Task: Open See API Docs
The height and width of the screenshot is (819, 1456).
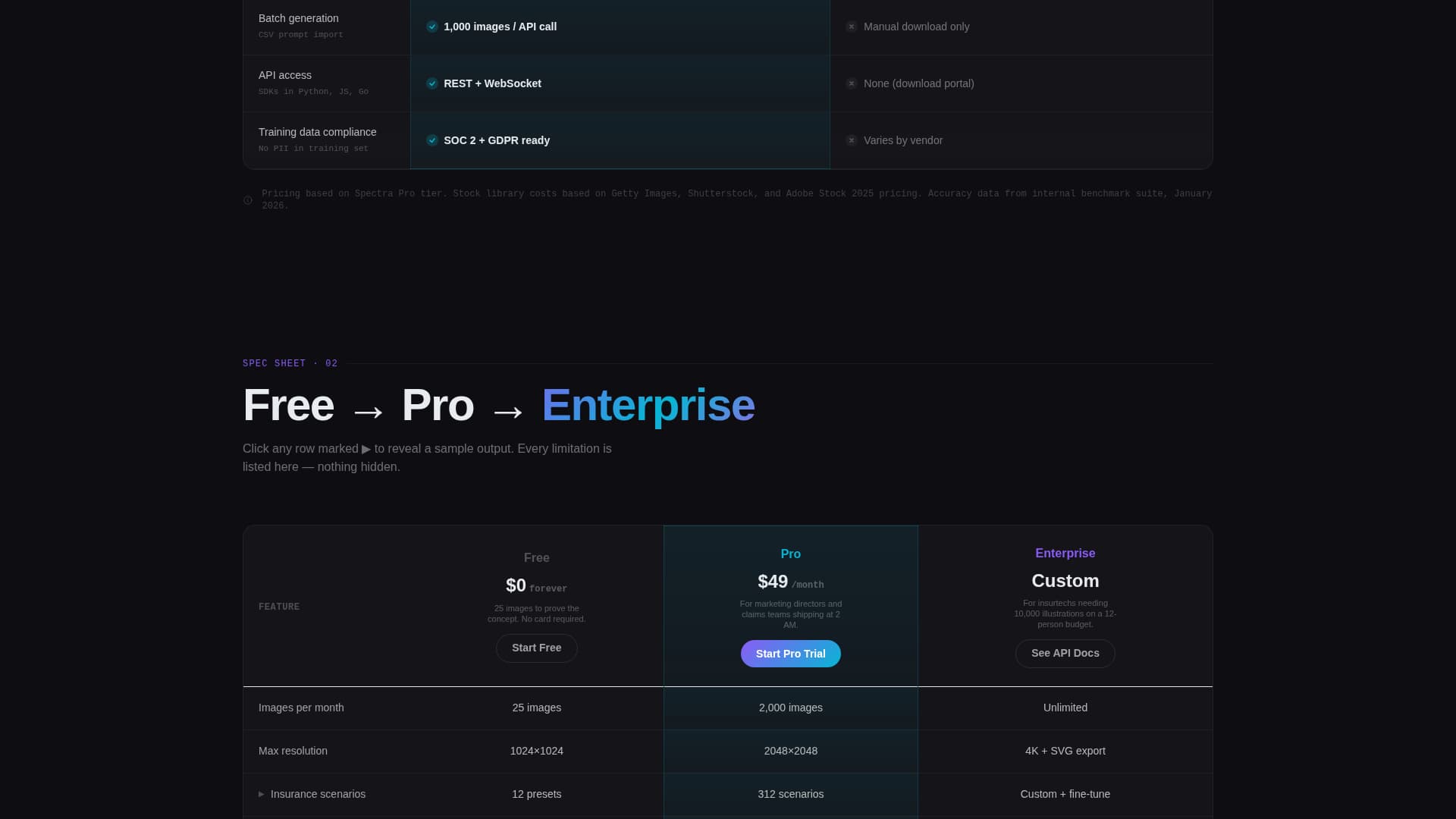Action: tap(1065, 653)
